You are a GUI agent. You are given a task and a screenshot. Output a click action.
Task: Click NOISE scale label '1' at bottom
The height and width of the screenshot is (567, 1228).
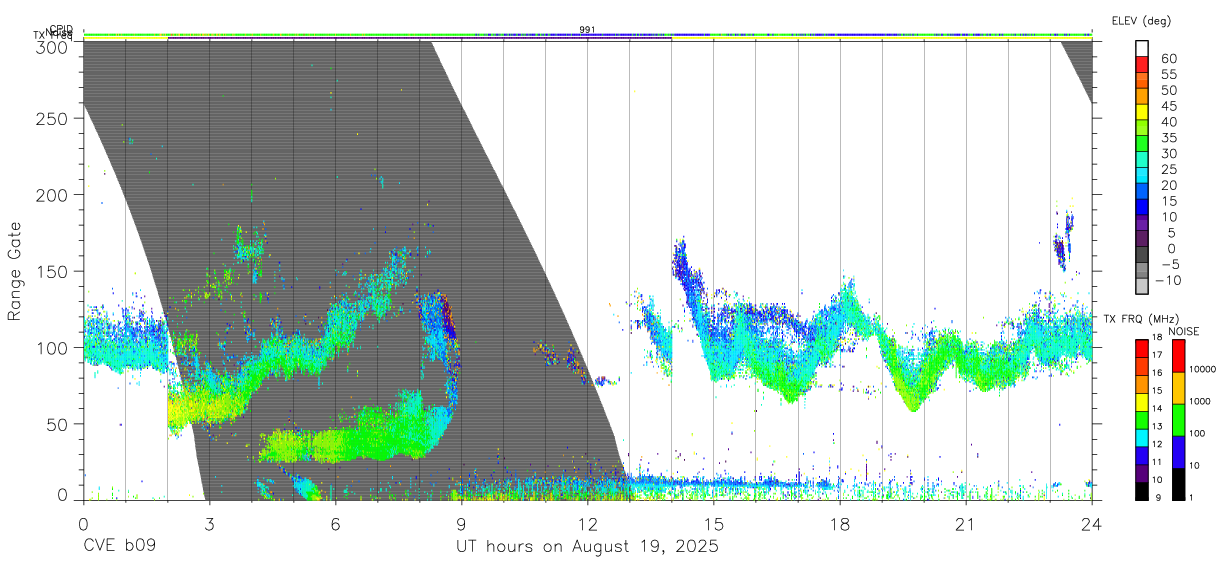[1192, 498]
